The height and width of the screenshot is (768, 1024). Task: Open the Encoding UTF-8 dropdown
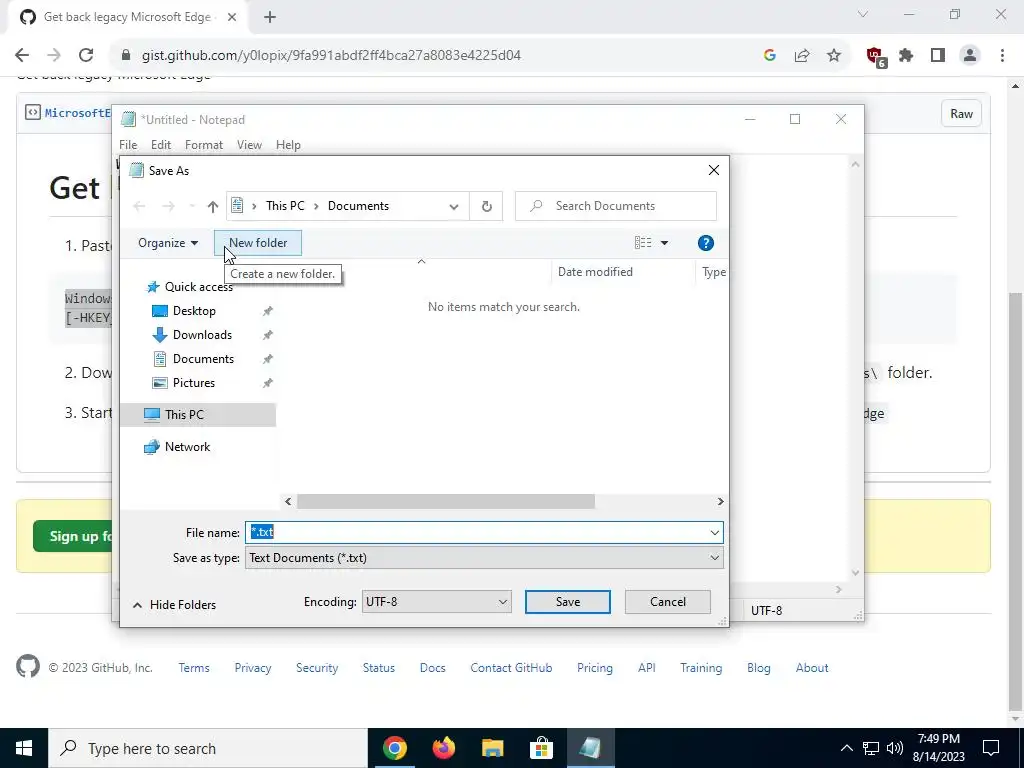coord(436,601)
